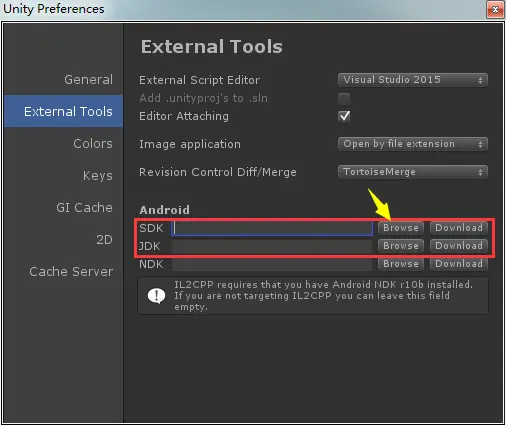Screen dimensions: 506x426
Task: Browse for the JDK folder
Action: [x=401, y=246]
